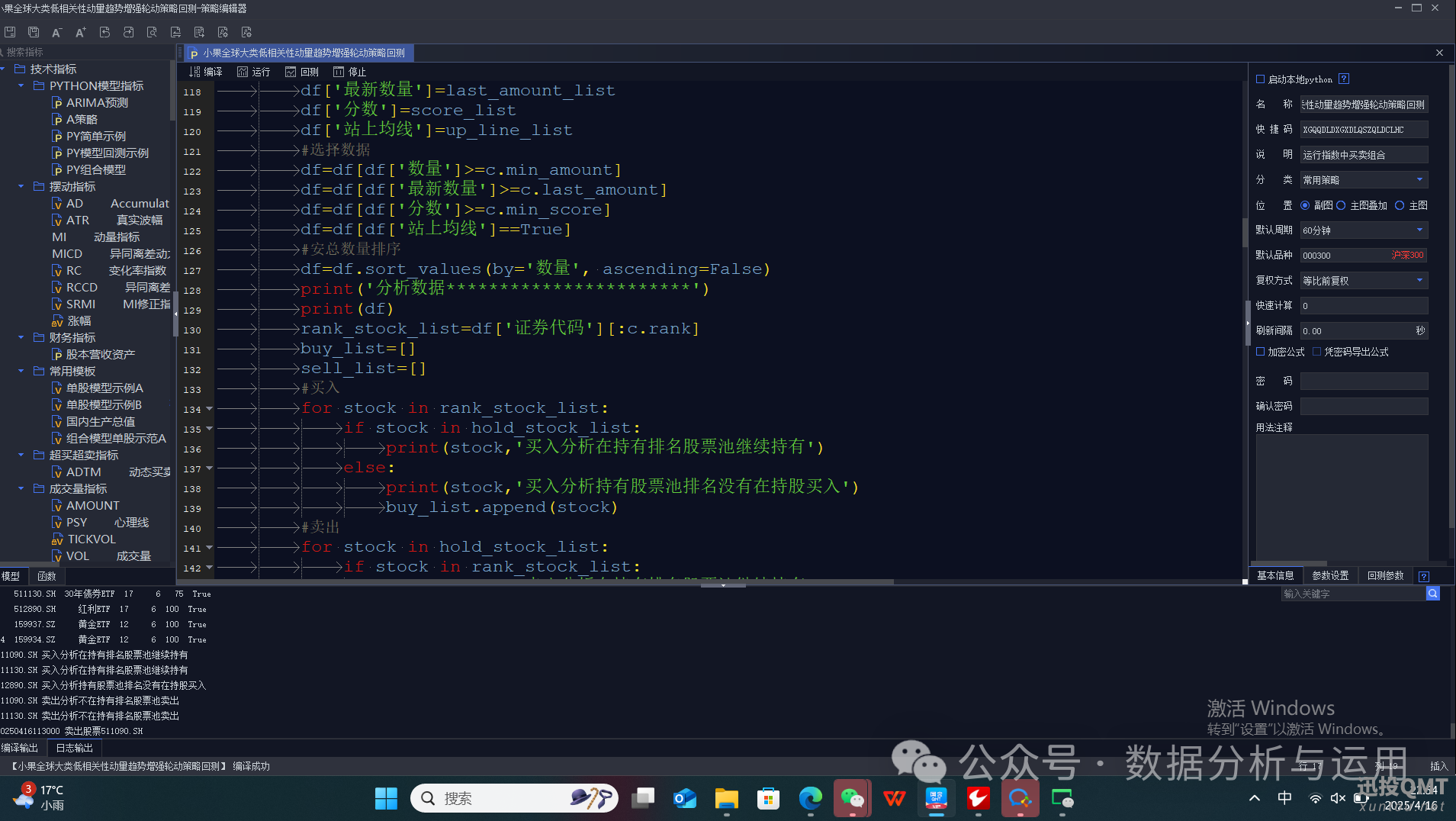The width and height of the screenshot is (1456, 821).
Task: Click the help icon beside 回测参数 tab
Action: coord(1423,576)
